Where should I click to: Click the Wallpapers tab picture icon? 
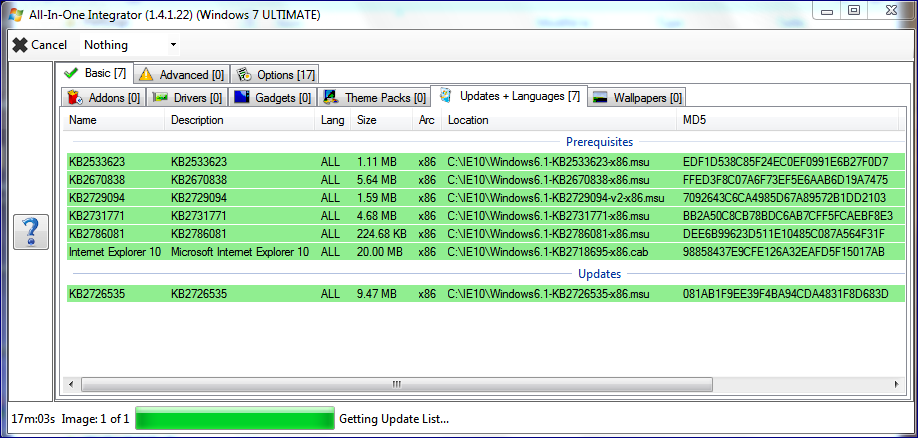600,98
